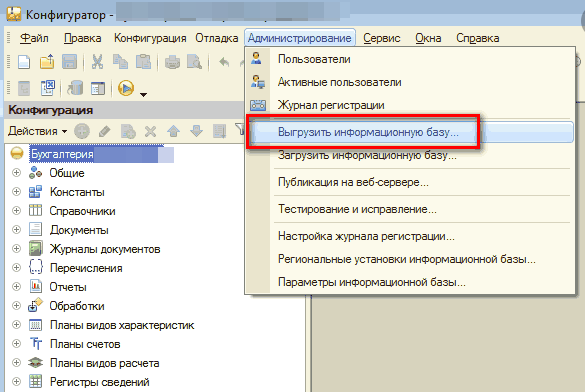Open Настройка журнала регистрации
The height and width of the screenshot is (392, 585).
(x=410, y=236)
